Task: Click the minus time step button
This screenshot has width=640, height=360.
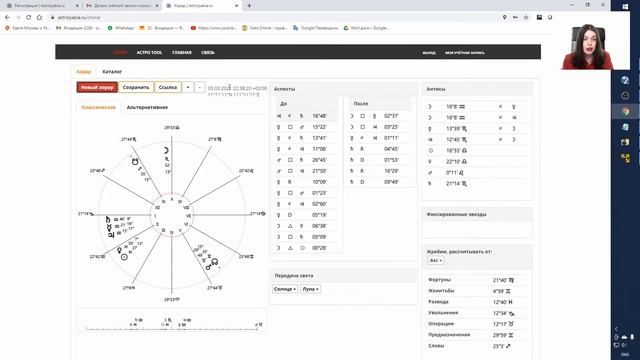Action: click(200, 87)
